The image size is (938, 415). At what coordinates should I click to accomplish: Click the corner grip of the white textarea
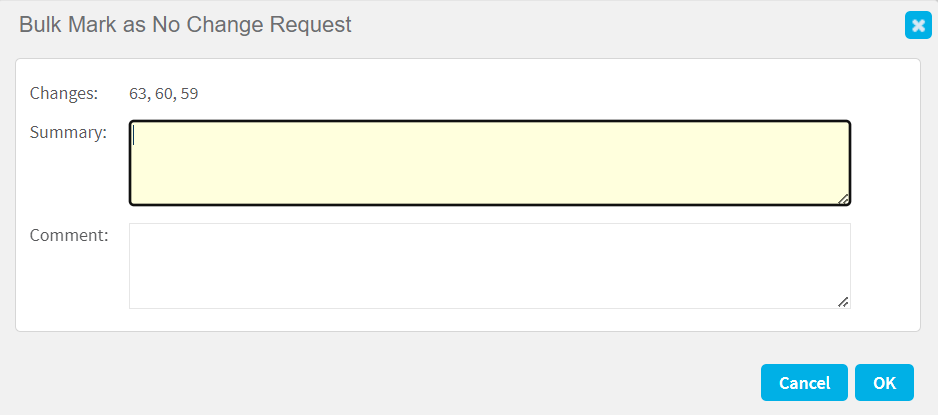[843, 301]
